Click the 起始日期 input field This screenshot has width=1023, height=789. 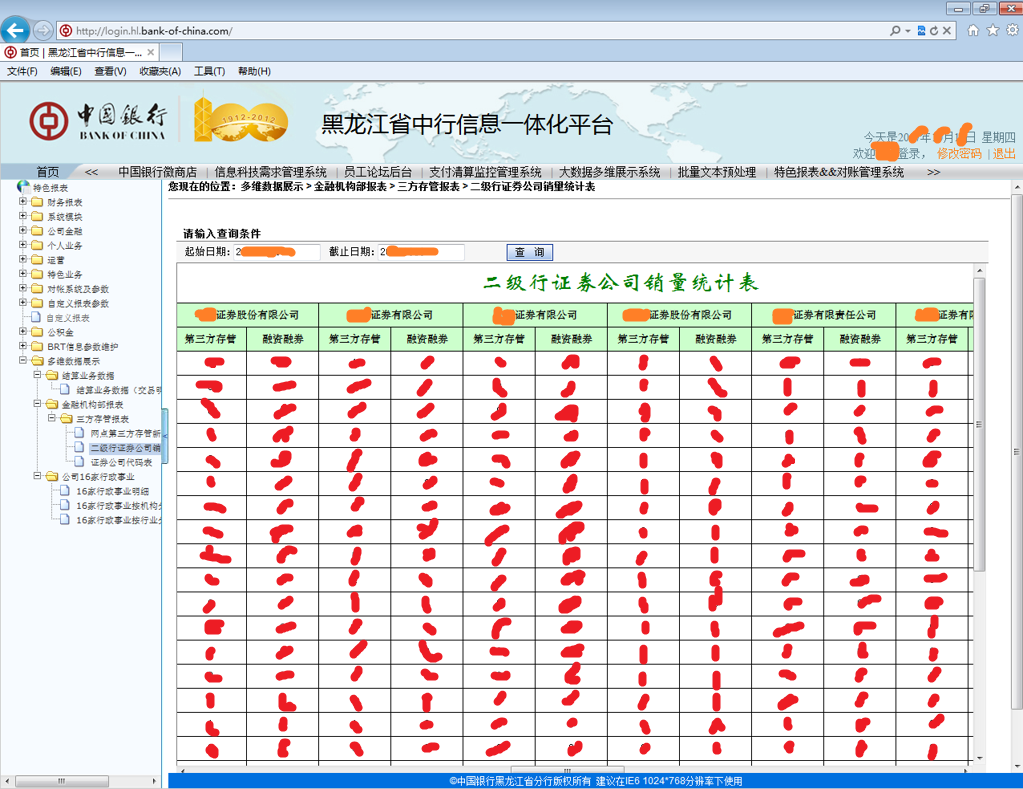pos(277,252)
